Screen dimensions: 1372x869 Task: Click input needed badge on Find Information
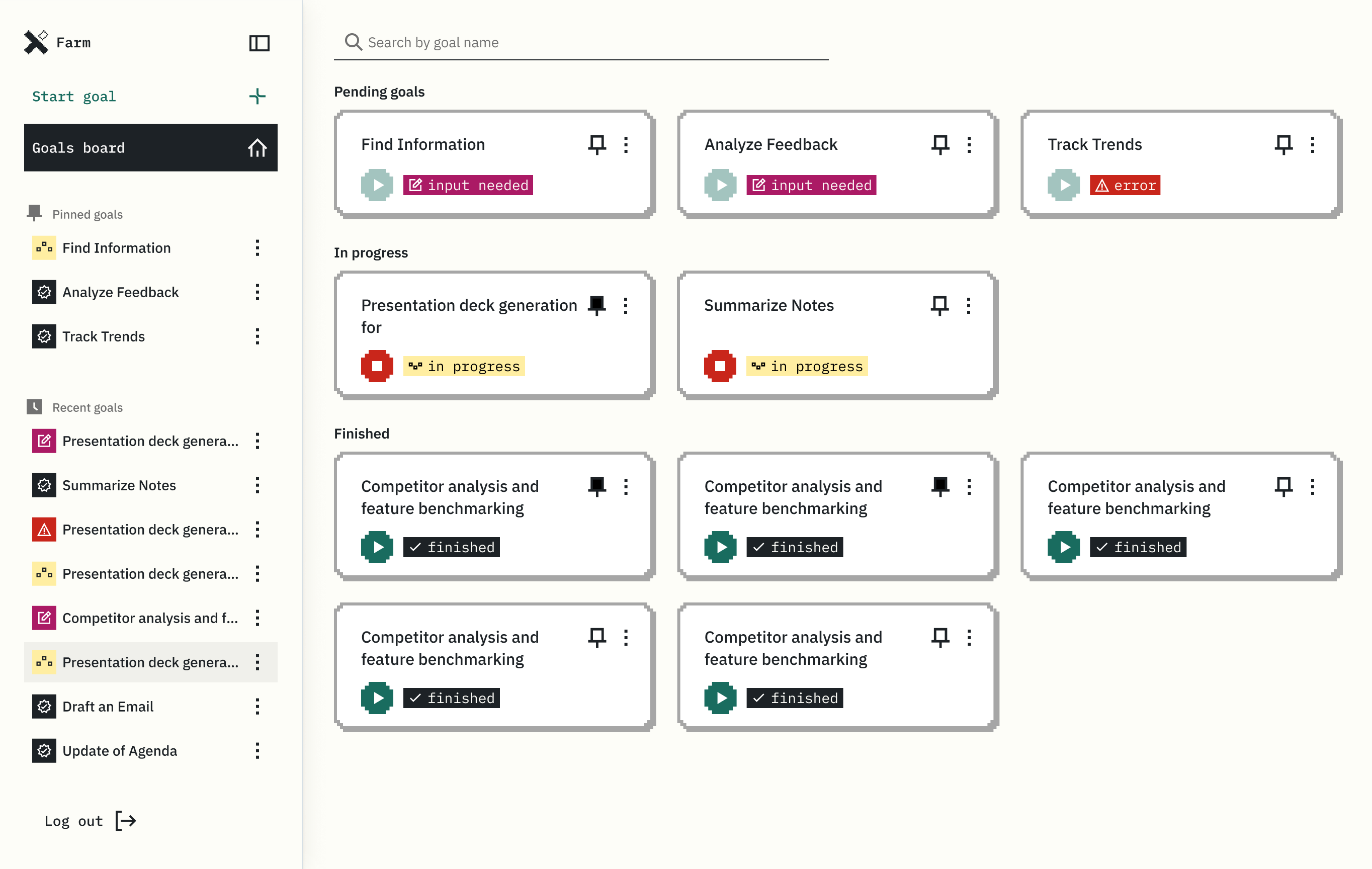click(x=468, y=185)
